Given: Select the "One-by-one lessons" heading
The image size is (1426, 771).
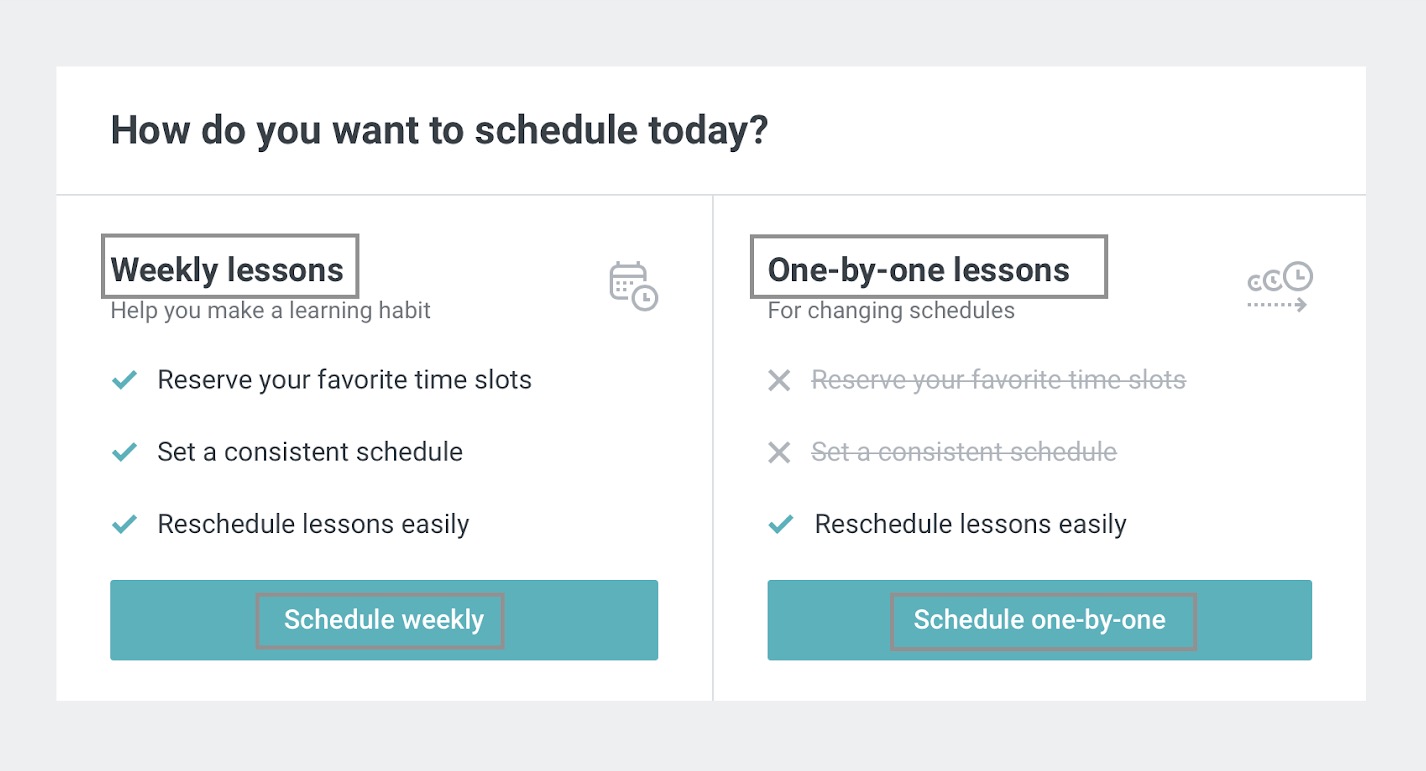Looking at the screenshot, I should coord(918,270).
